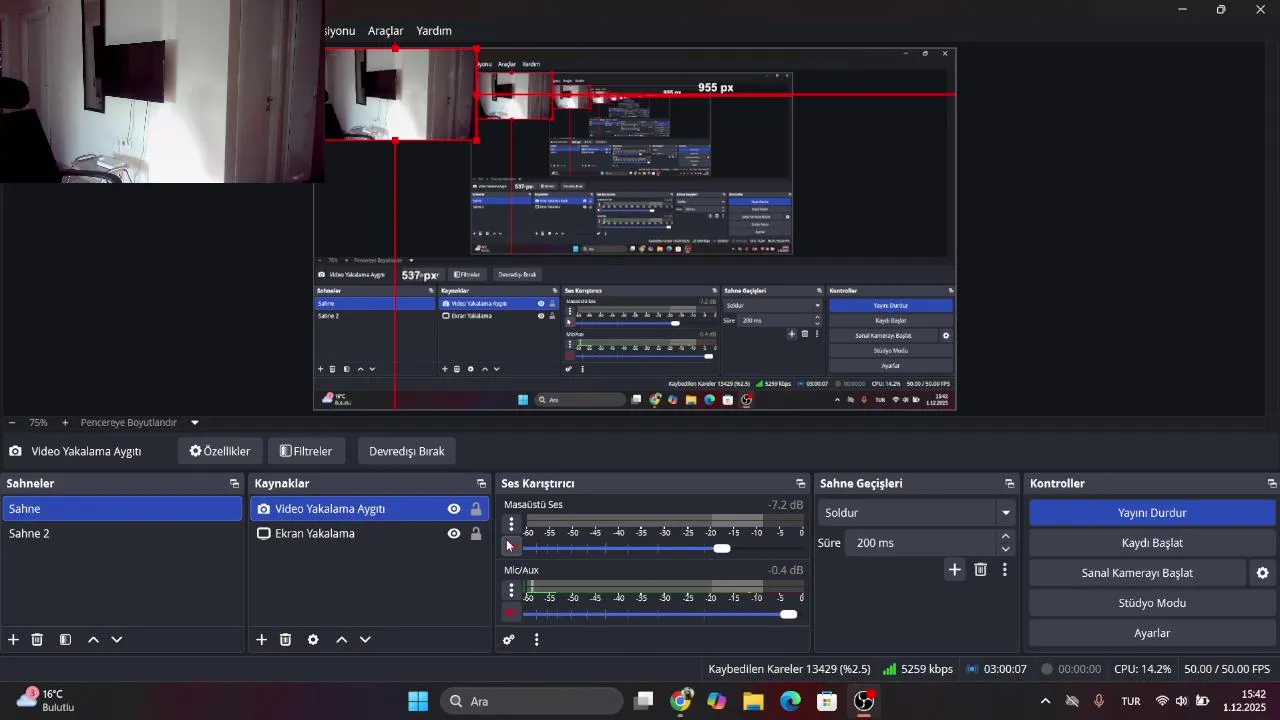1280x720 pixels.
Task: Select the Ekran Yakalama source row
Action: (369, 534)
